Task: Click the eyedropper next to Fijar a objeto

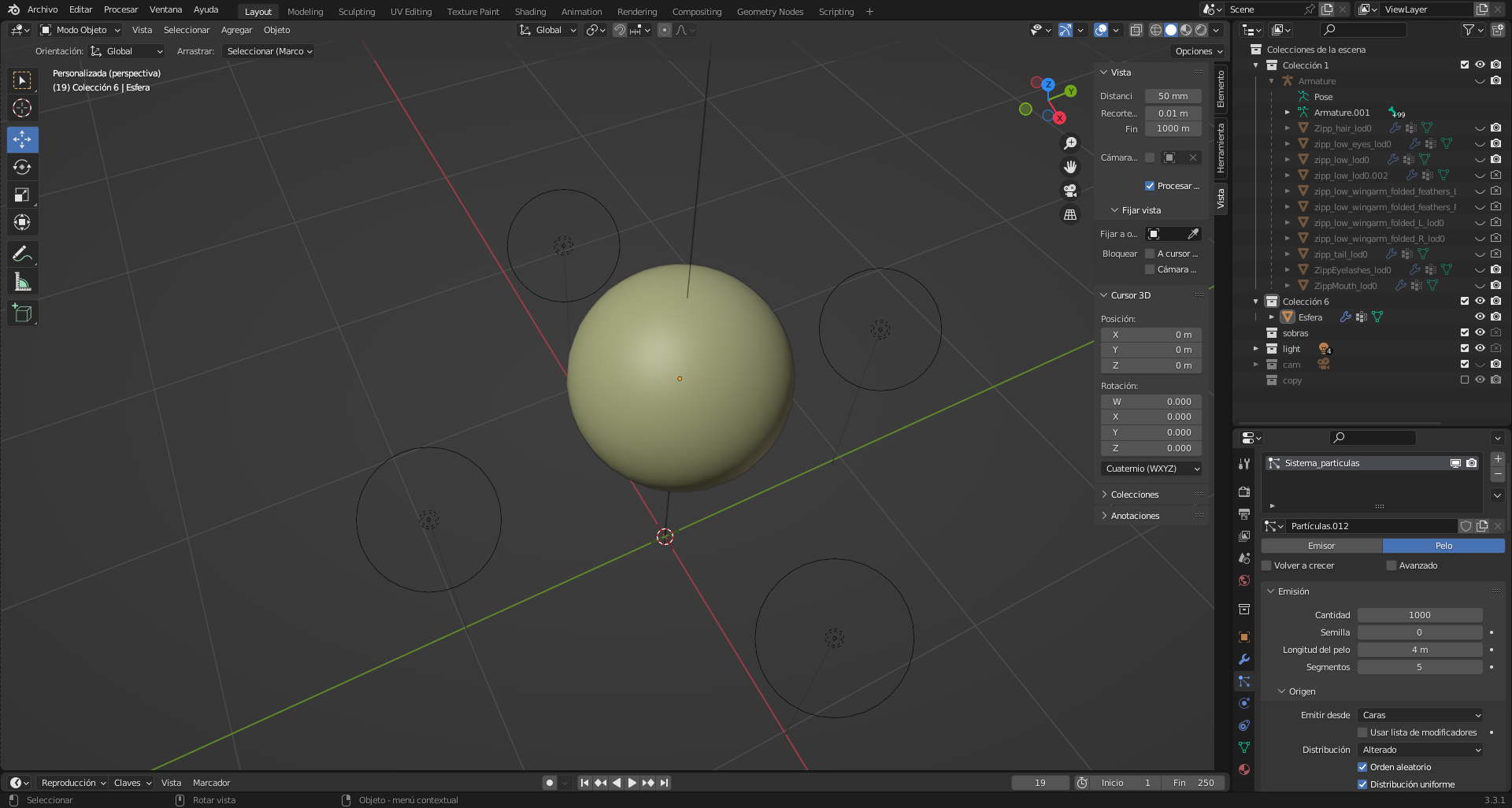Action: (x=1193, y=234)
